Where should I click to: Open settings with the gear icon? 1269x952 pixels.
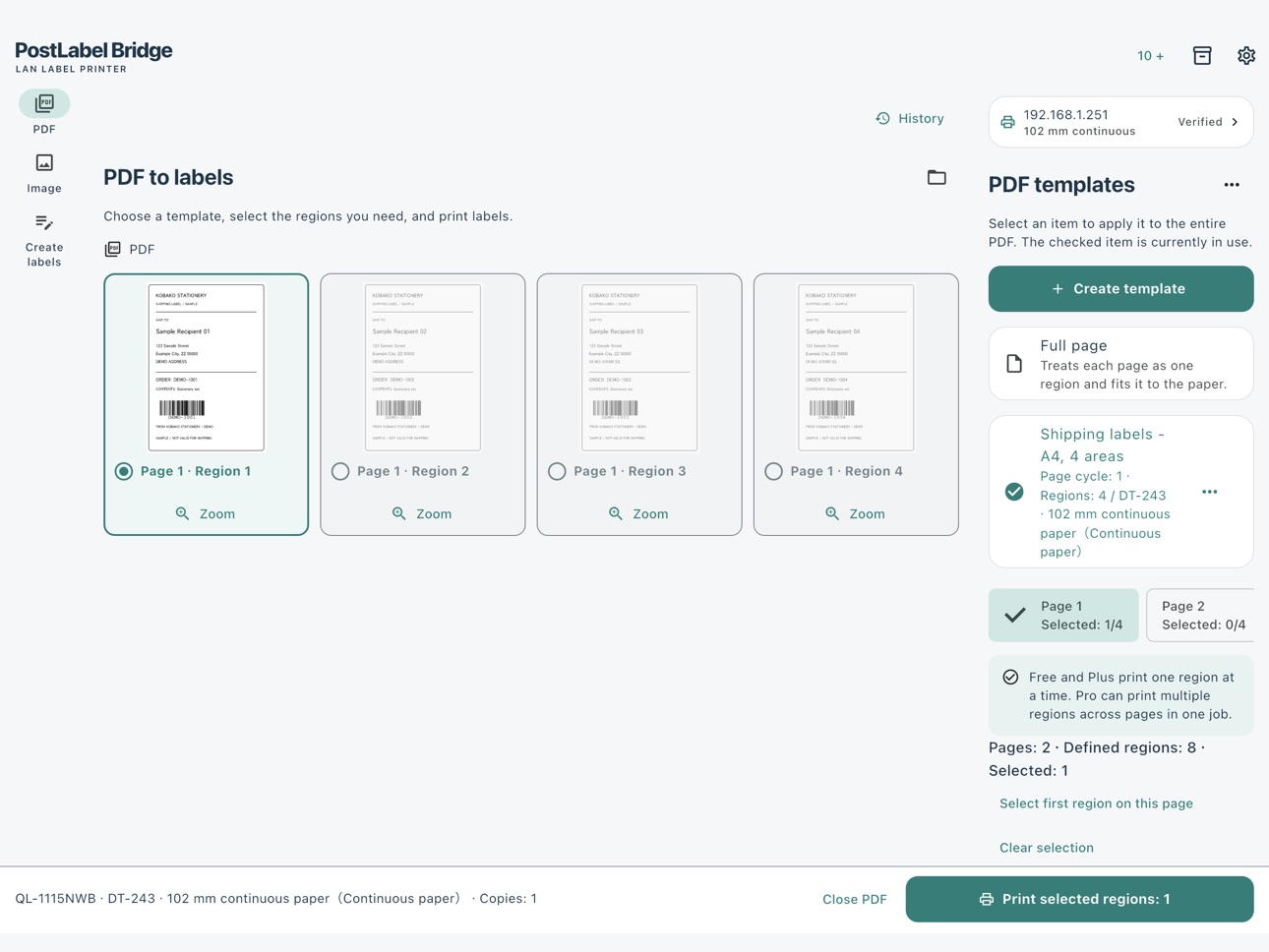point(1246,56)
